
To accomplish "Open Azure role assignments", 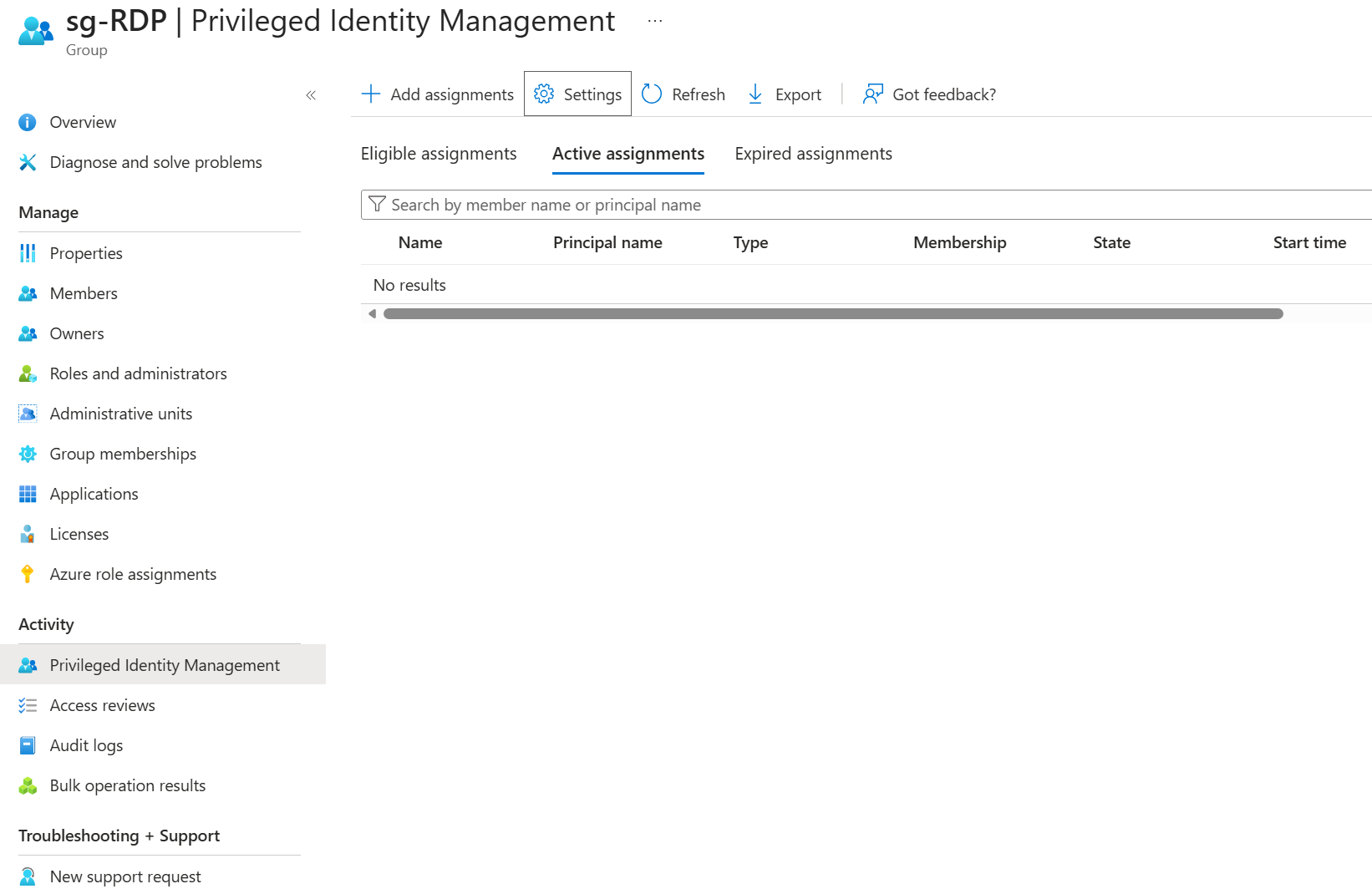I will (x=134, y=574).
